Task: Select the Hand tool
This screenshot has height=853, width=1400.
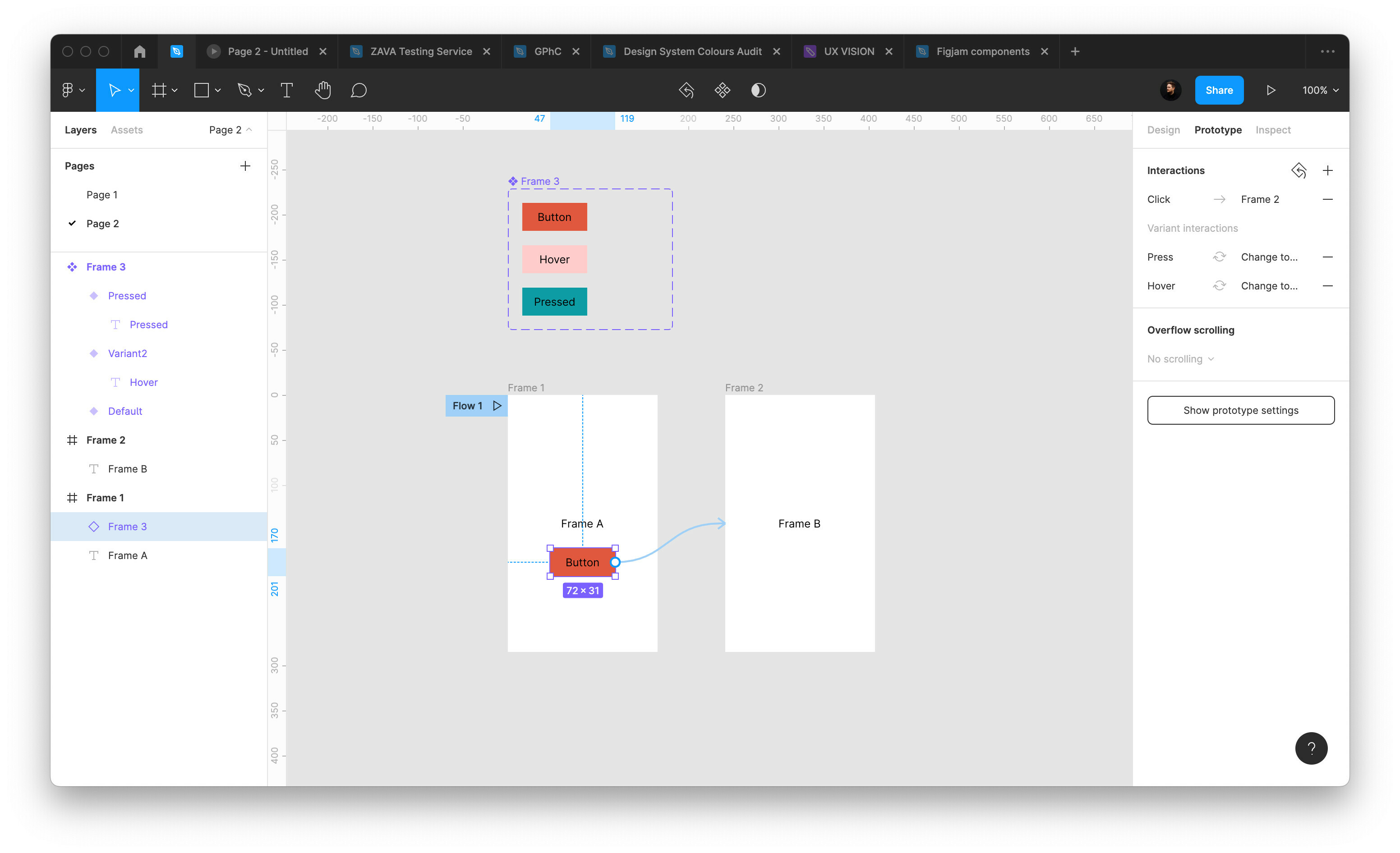Action: [323, 90]
